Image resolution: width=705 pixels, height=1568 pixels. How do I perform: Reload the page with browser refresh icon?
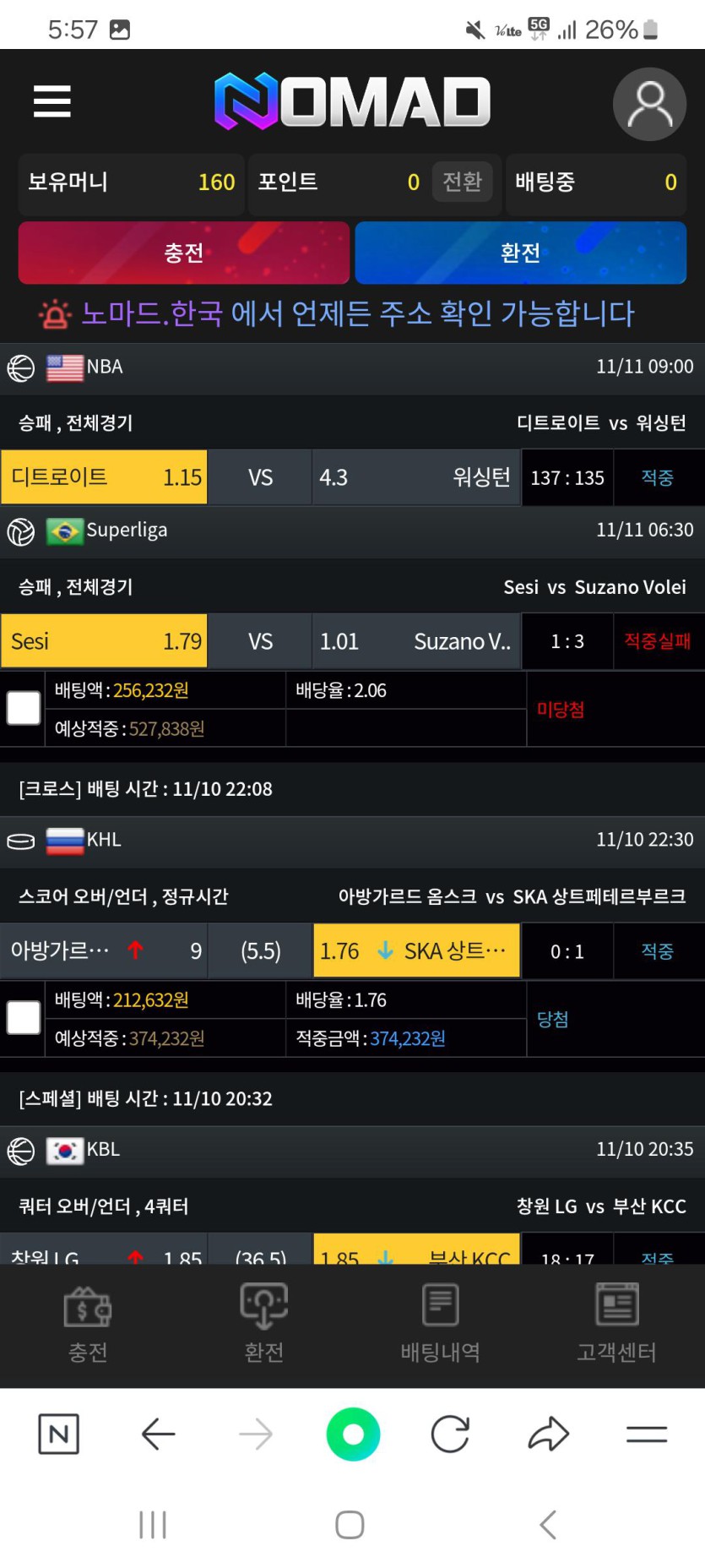point(450,1434)
